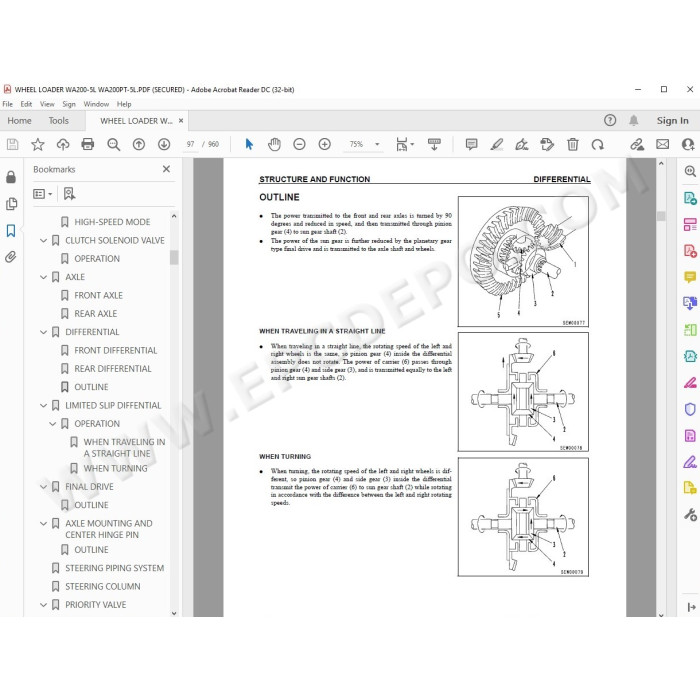
Task: Open the attachments paperclip panel
Action: (11, 257)
